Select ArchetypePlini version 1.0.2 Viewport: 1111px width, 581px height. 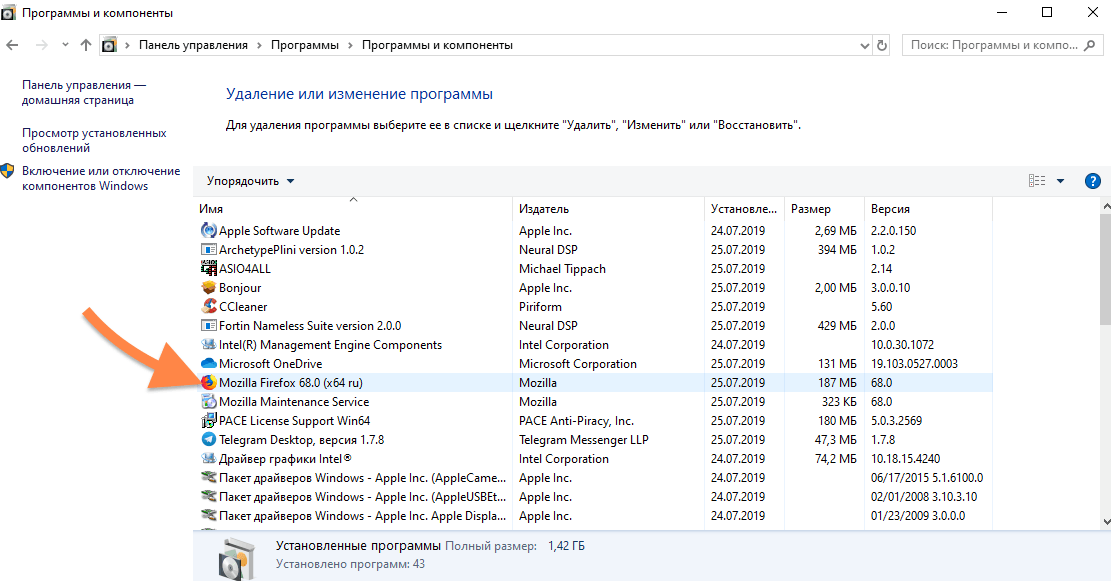click(x=291, y=250)
